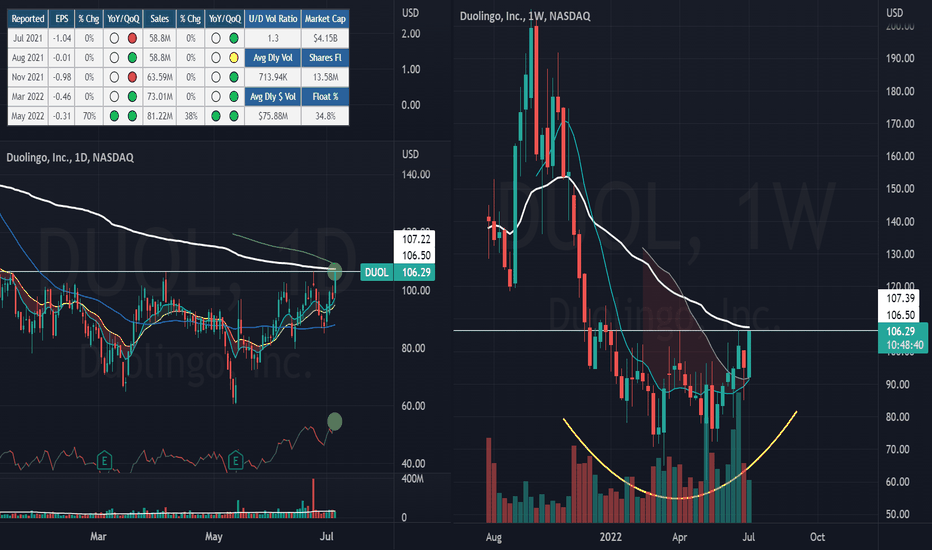The height and width of the screenshot is (550, 932).
Task: Click the 34.8% float value
Action: click(x=325, y=116)
